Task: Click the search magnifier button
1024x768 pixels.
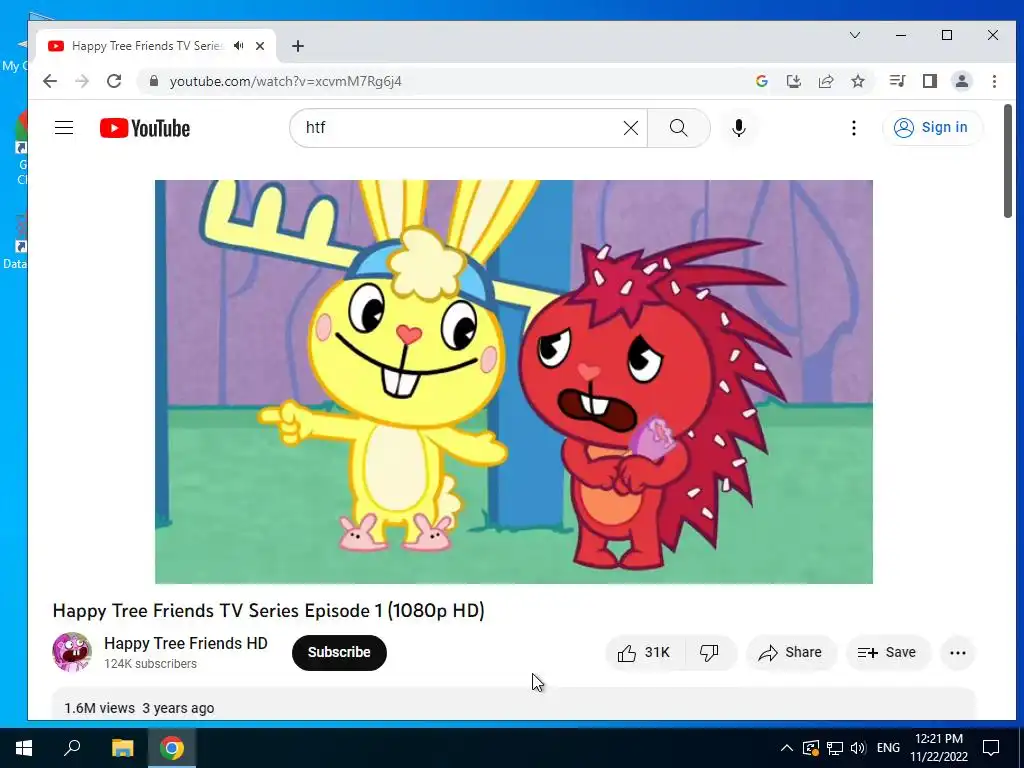Action: [679, 128]
